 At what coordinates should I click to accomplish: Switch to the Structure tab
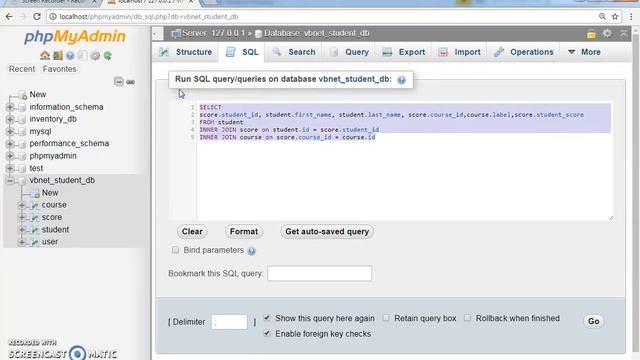186,52
